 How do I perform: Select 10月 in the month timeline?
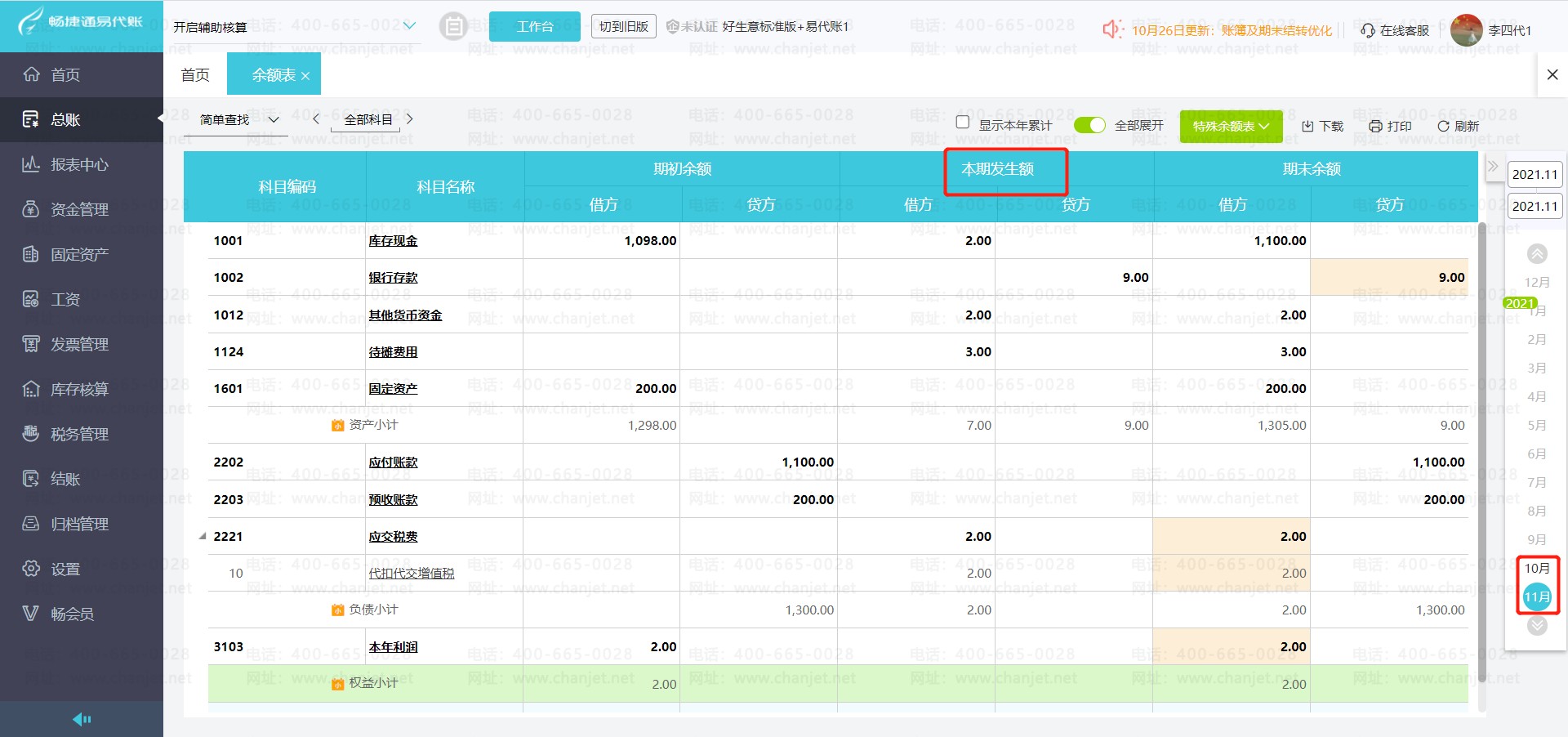(1536, 568)
